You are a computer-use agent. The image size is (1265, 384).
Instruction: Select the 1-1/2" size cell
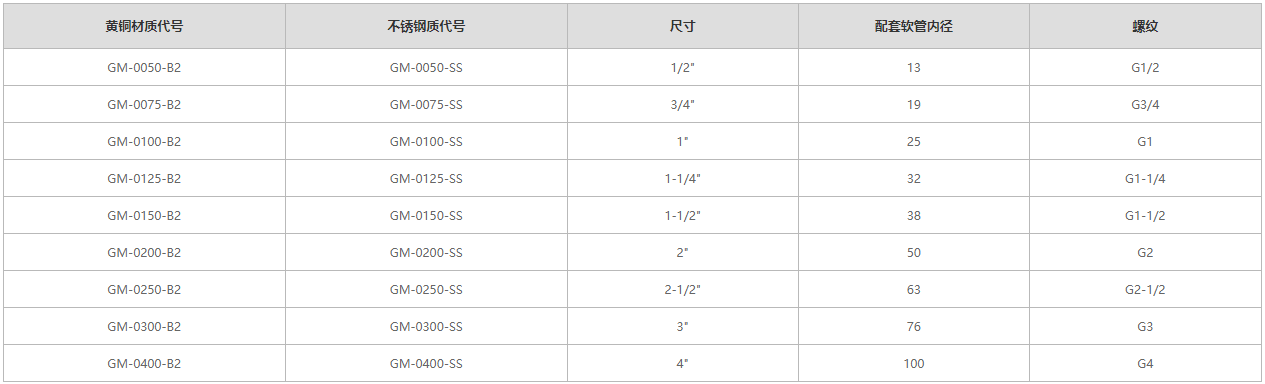click(683, 216)
